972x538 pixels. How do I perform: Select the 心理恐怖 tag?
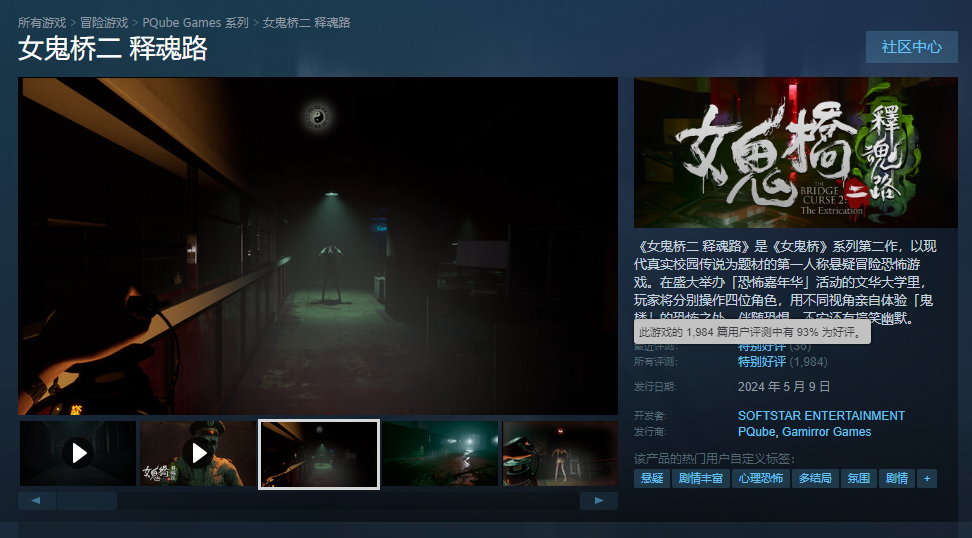[x=761, y=478]
